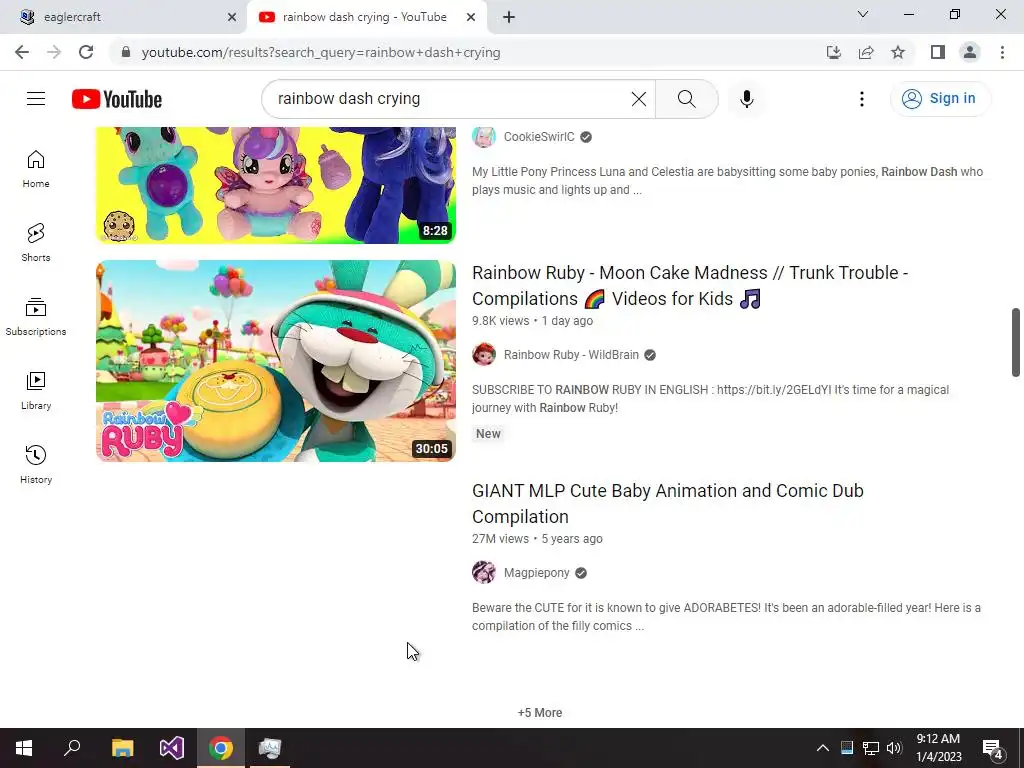Click the Rainbow Ruby video thumbnail

tap(276, 360)
